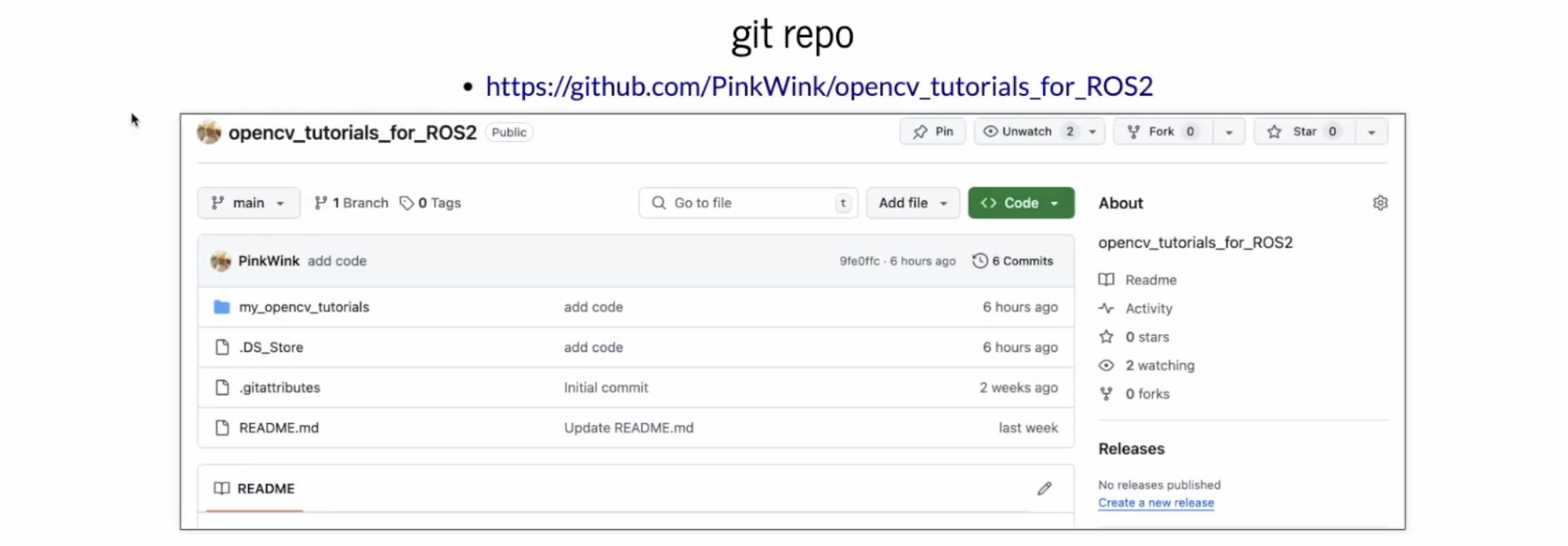Click the eye icon beside 2 watching
Viewport: 1568px width, 546px height.
1106,365
